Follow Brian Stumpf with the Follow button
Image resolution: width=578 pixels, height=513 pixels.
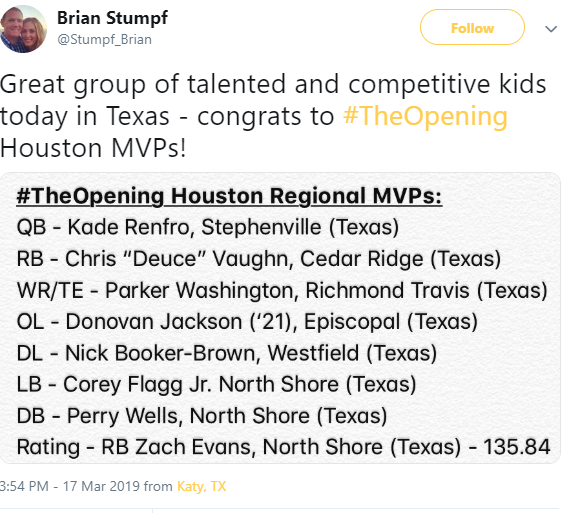pyautogui.click(x=472, y=27)
